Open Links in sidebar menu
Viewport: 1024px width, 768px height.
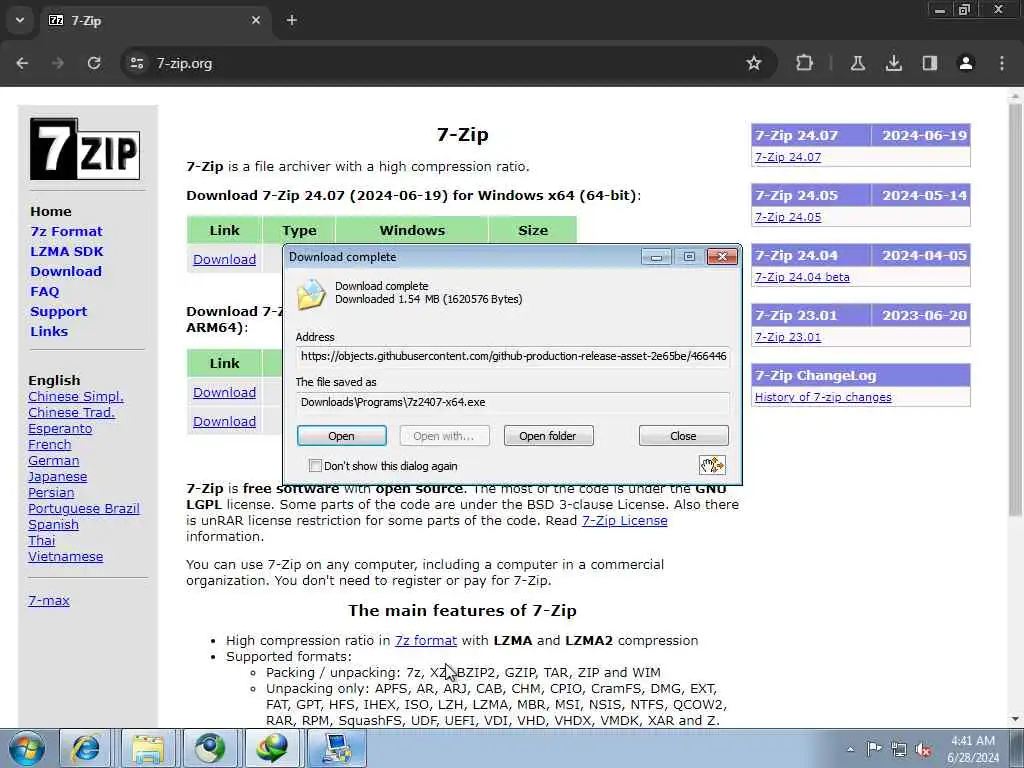point(49,332)
